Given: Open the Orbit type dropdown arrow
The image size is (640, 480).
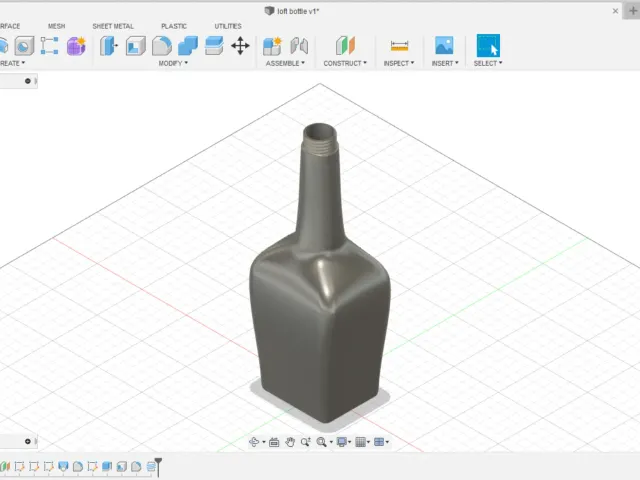Looking at the screenshot, I should pos(264,442).
